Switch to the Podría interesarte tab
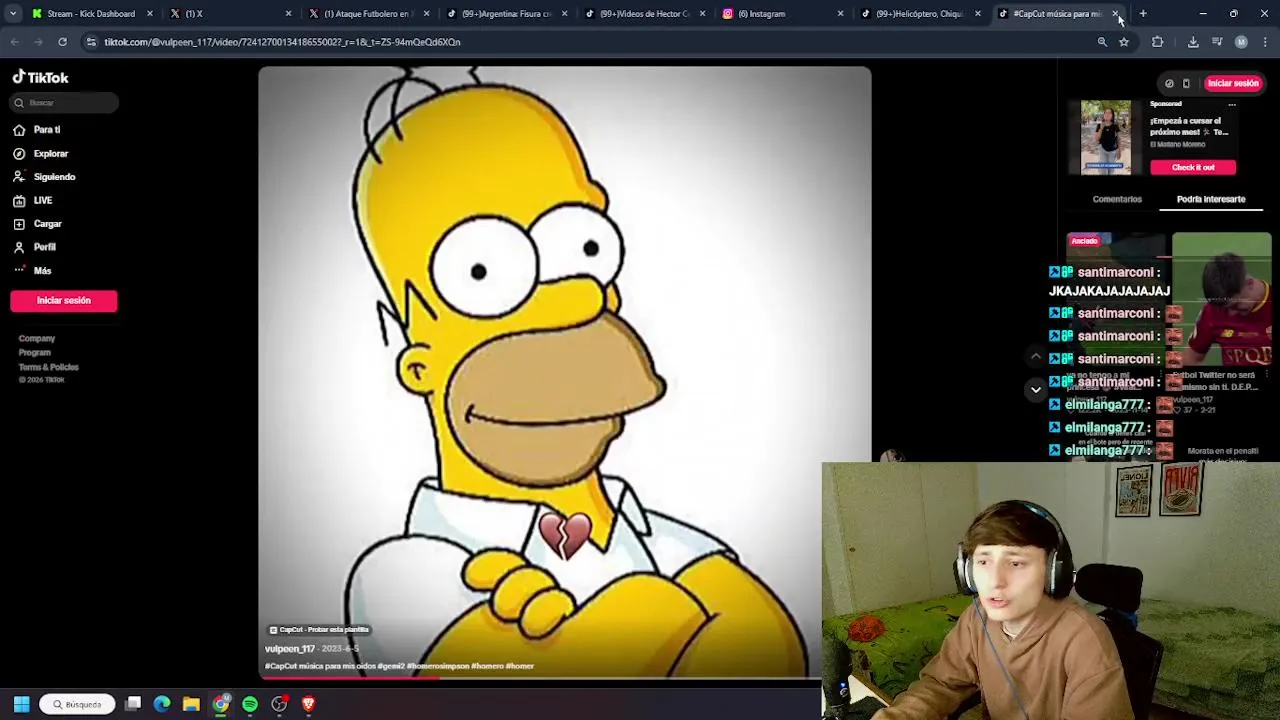The image size is (1280, 720). tap(1211, 199)
